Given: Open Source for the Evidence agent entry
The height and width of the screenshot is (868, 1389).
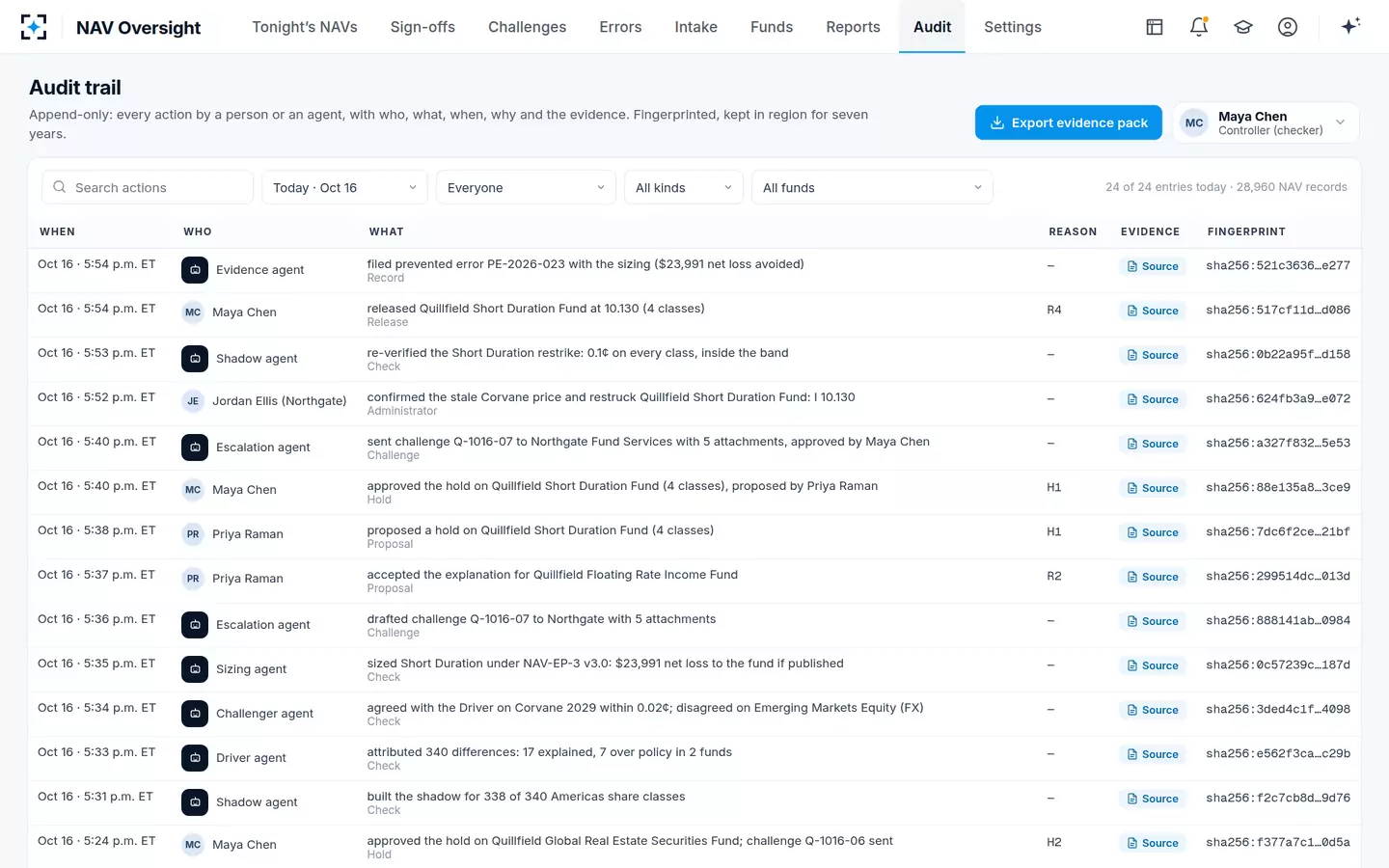Looking at the screenshot, I should tap(1153, 266).
